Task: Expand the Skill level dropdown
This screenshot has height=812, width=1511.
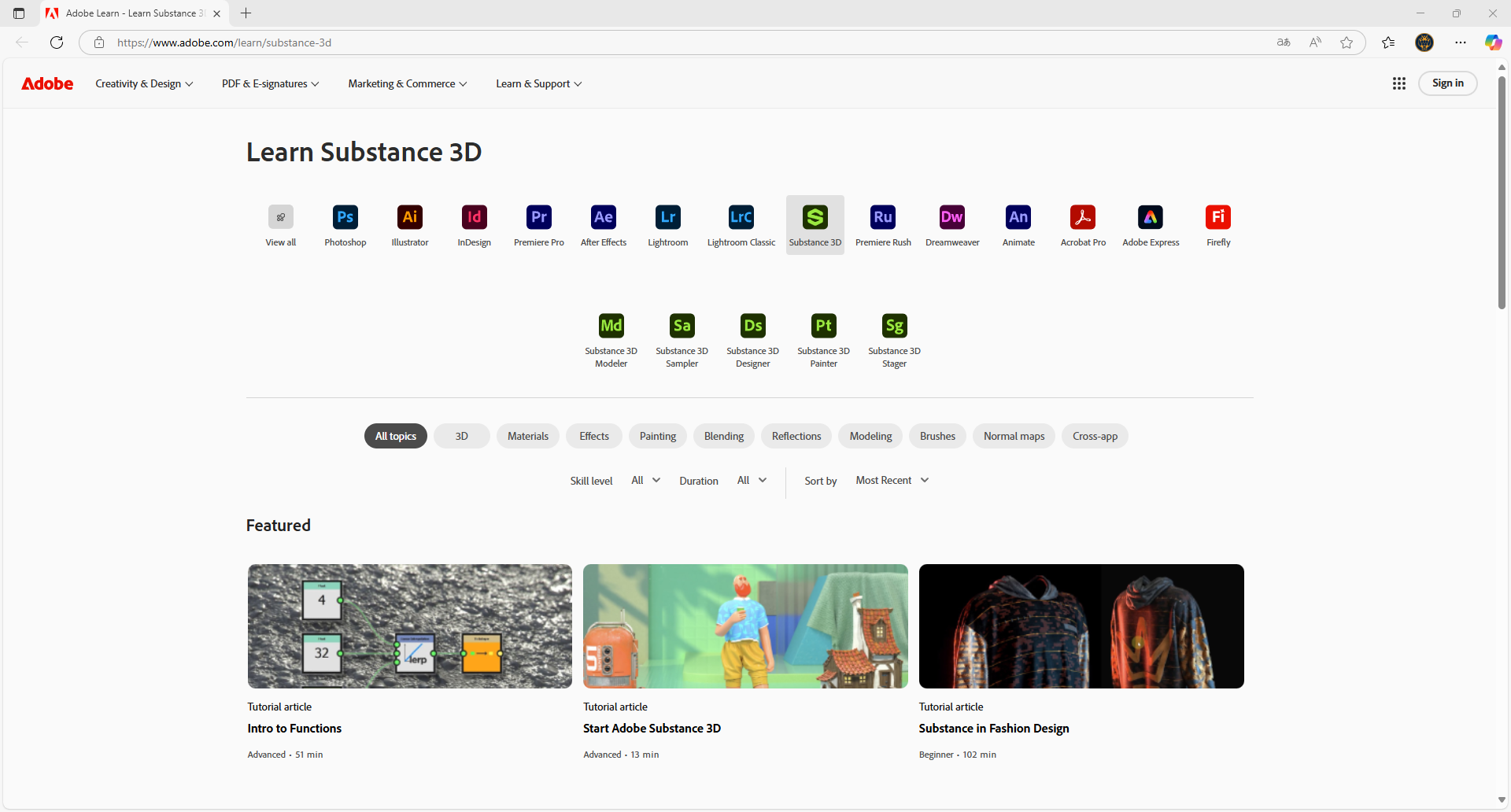Action: click(x=646, y=480)
